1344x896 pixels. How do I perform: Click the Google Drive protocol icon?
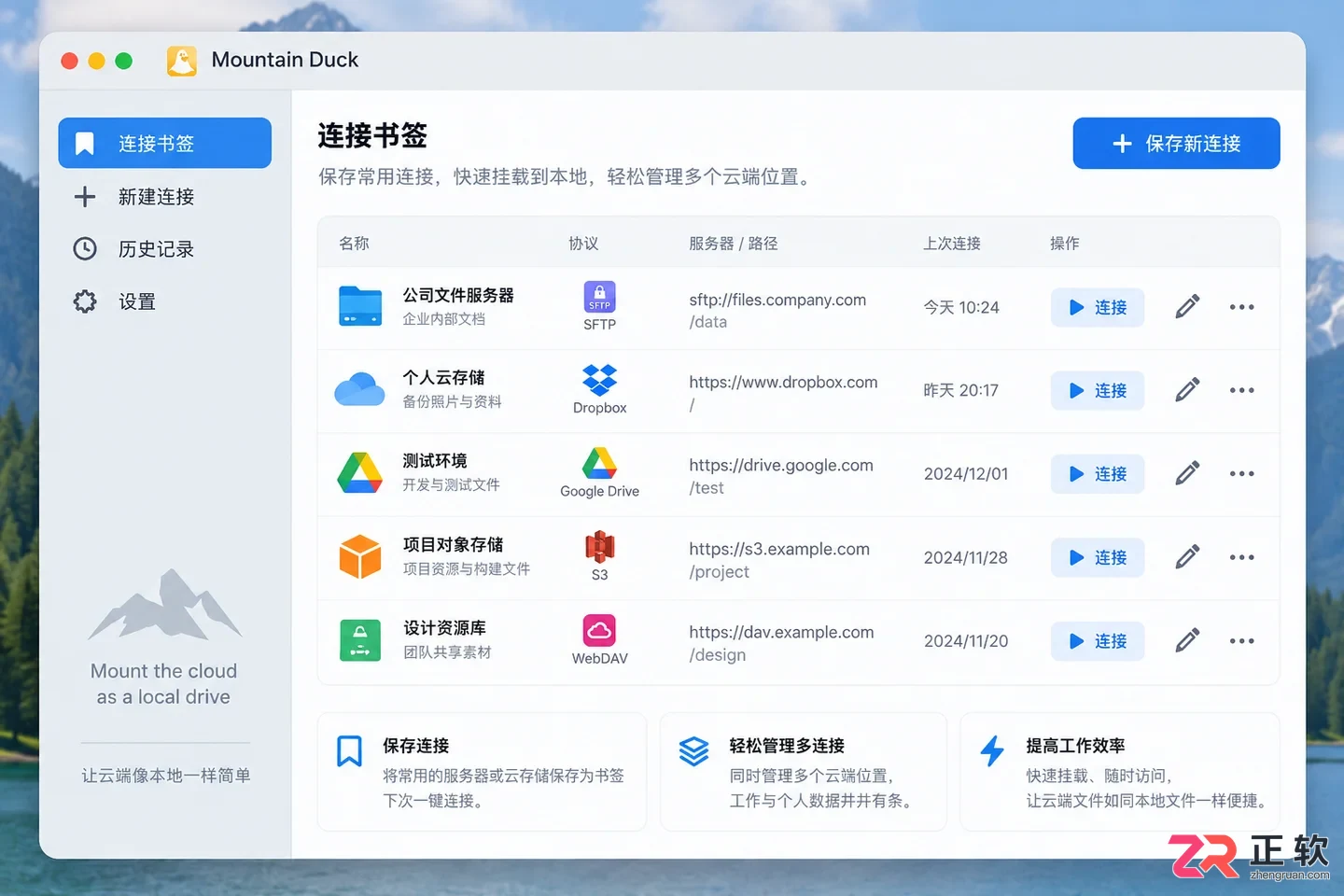599,463
